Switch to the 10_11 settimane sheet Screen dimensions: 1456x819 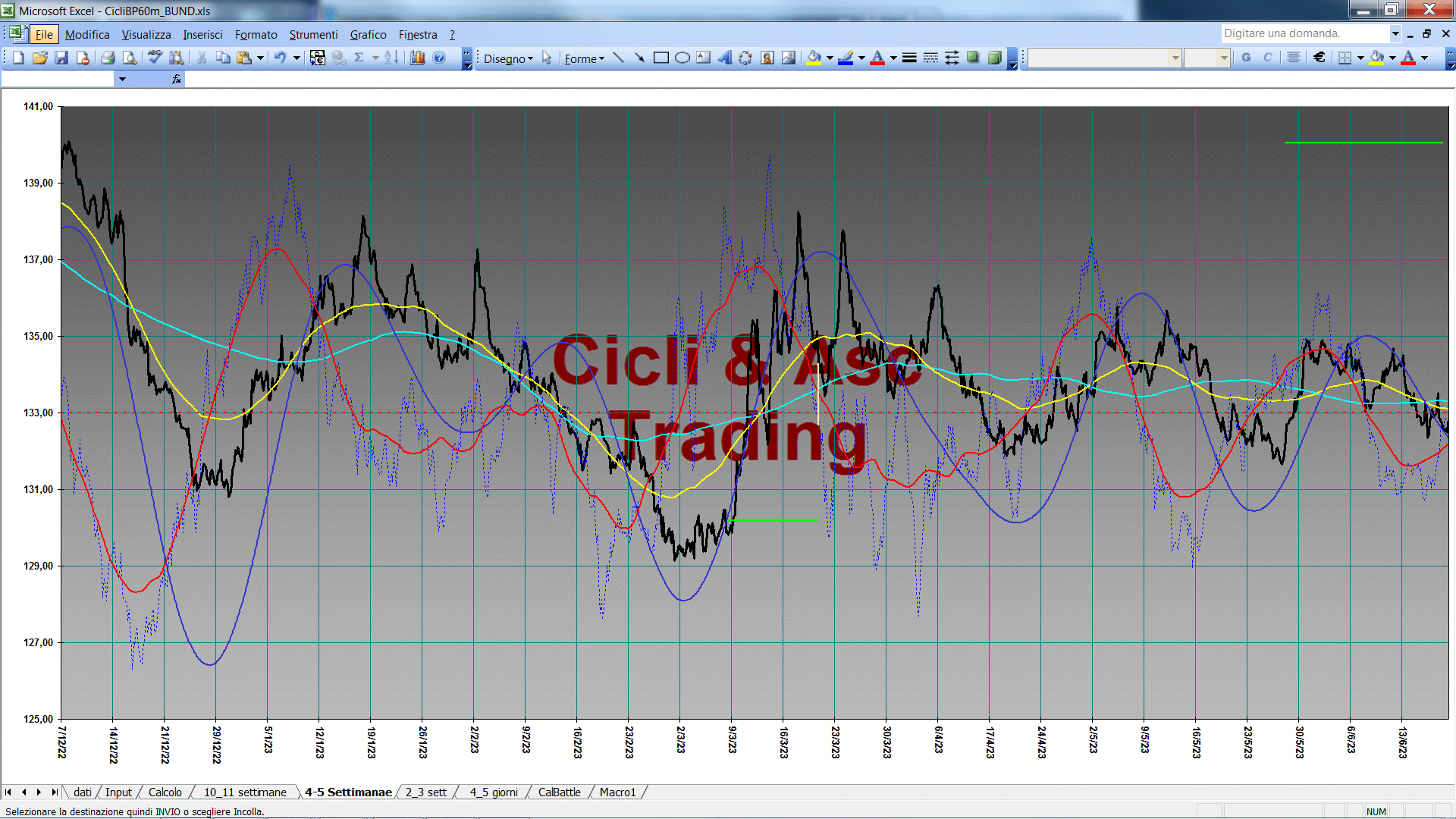tap(245, 792)
